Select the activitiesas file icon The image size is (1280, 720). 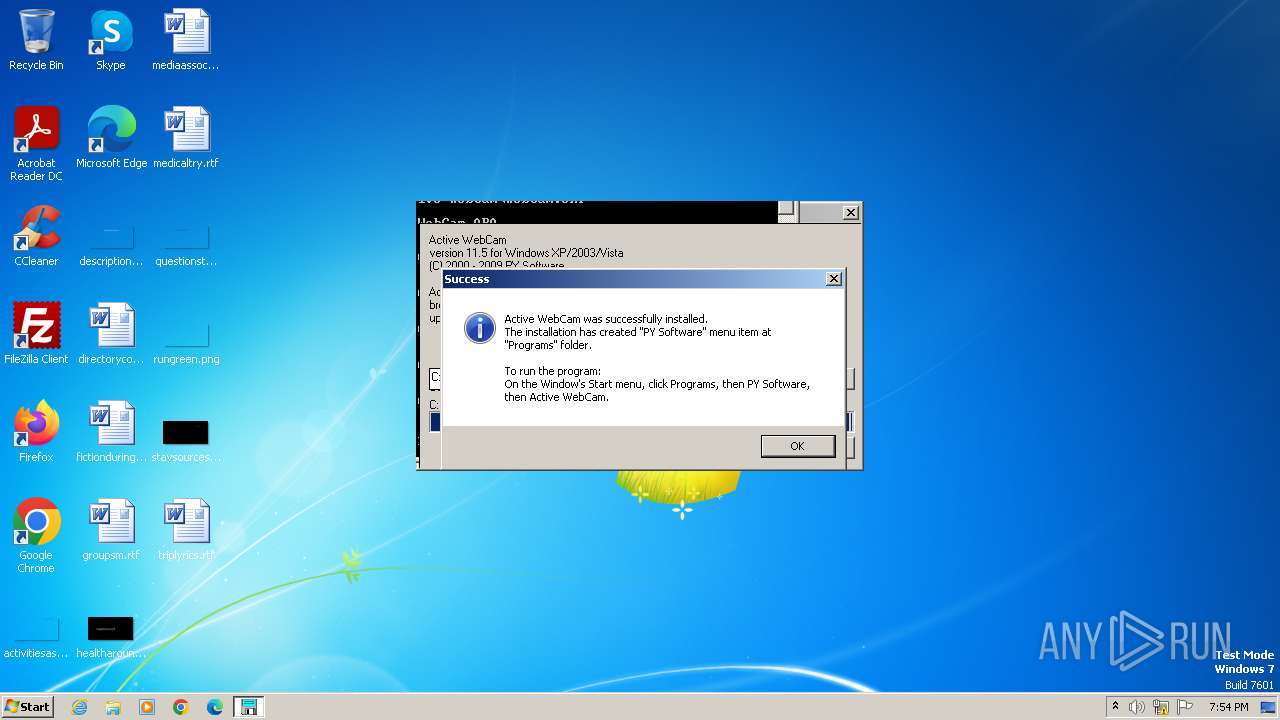tap(36, 636)
